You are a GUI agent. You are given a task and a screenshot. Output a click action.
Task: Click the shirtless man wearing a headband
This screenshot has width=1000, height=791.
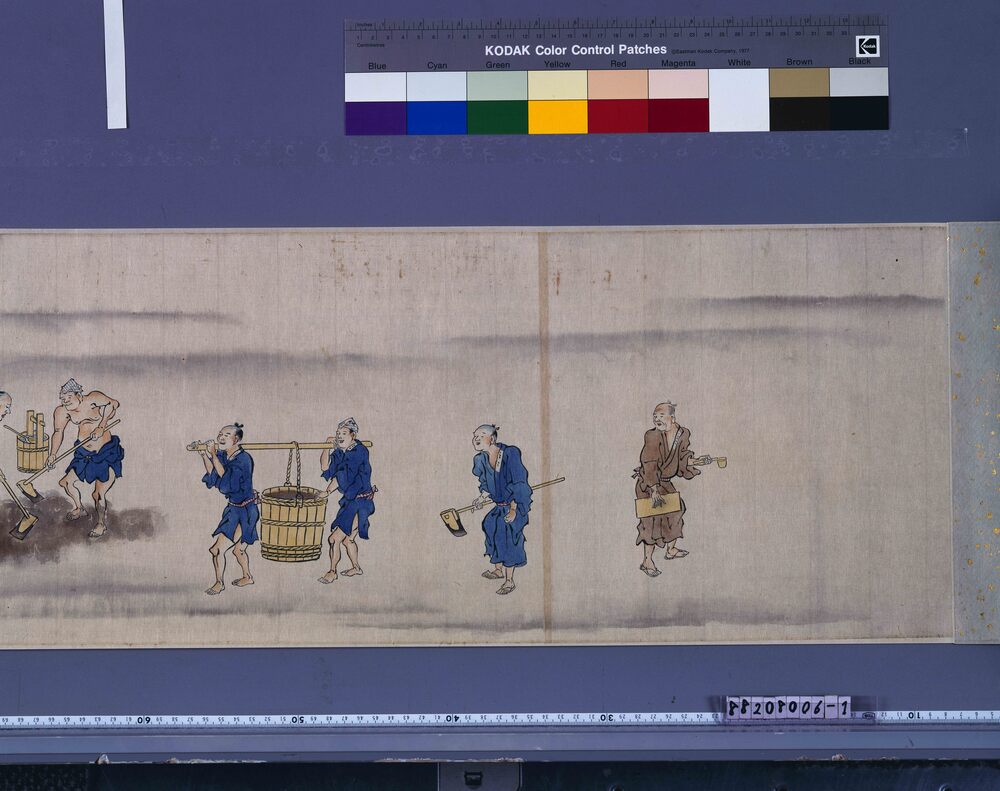pyautogui.click(x=87, y=457)
